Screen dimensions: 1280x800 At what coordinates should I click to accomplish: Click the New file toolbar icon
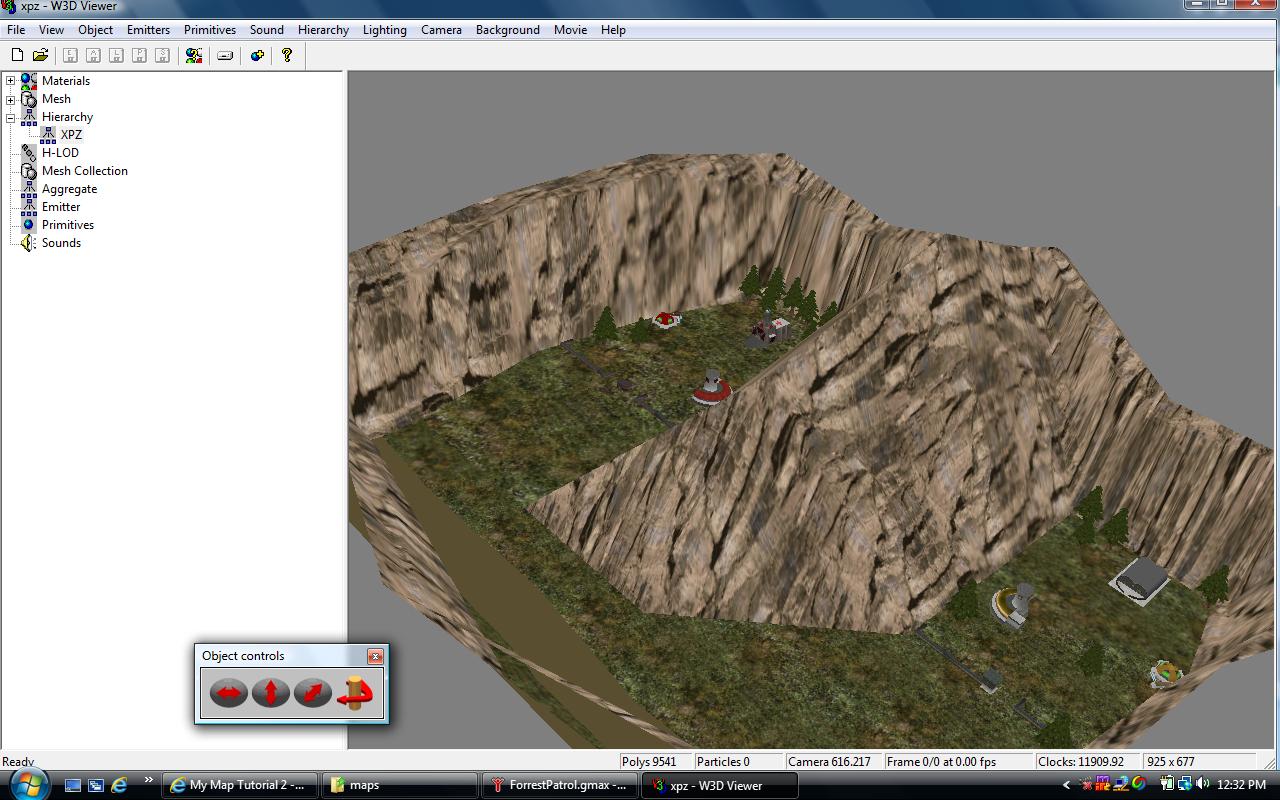(17, 55)
